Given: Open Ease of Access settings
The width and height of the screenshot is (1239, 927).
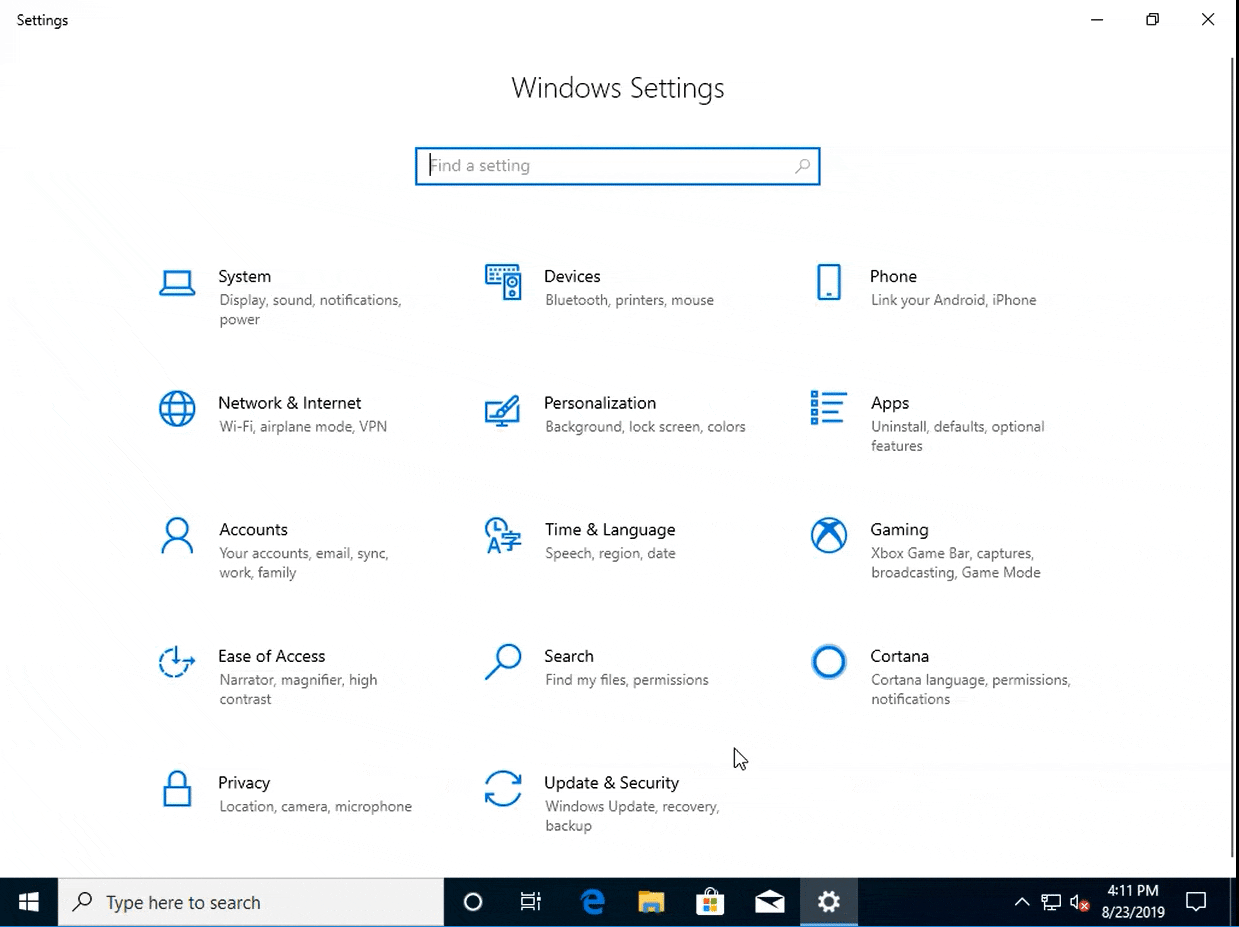Looking at the screenshot, I should point(272,657).
